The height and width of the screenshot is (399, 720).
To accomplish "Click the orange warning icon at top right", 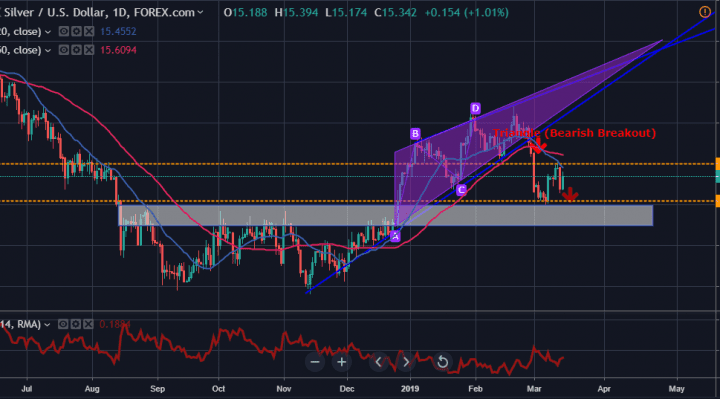I will (x=705, y=12).
